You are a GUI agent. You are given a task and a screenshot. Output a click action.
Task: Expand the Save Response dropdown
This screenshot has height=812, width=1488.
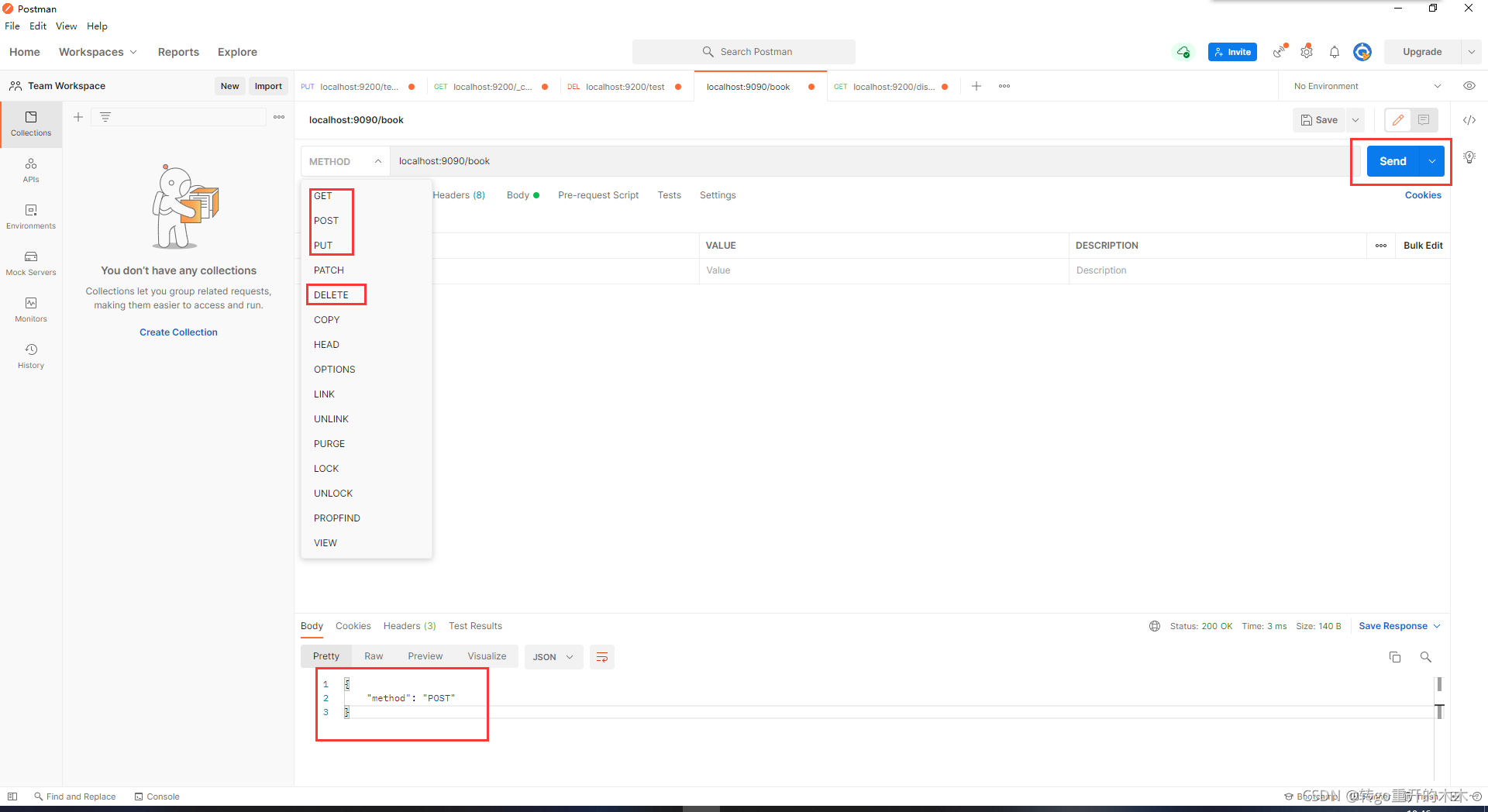[x=1400, y=626]
